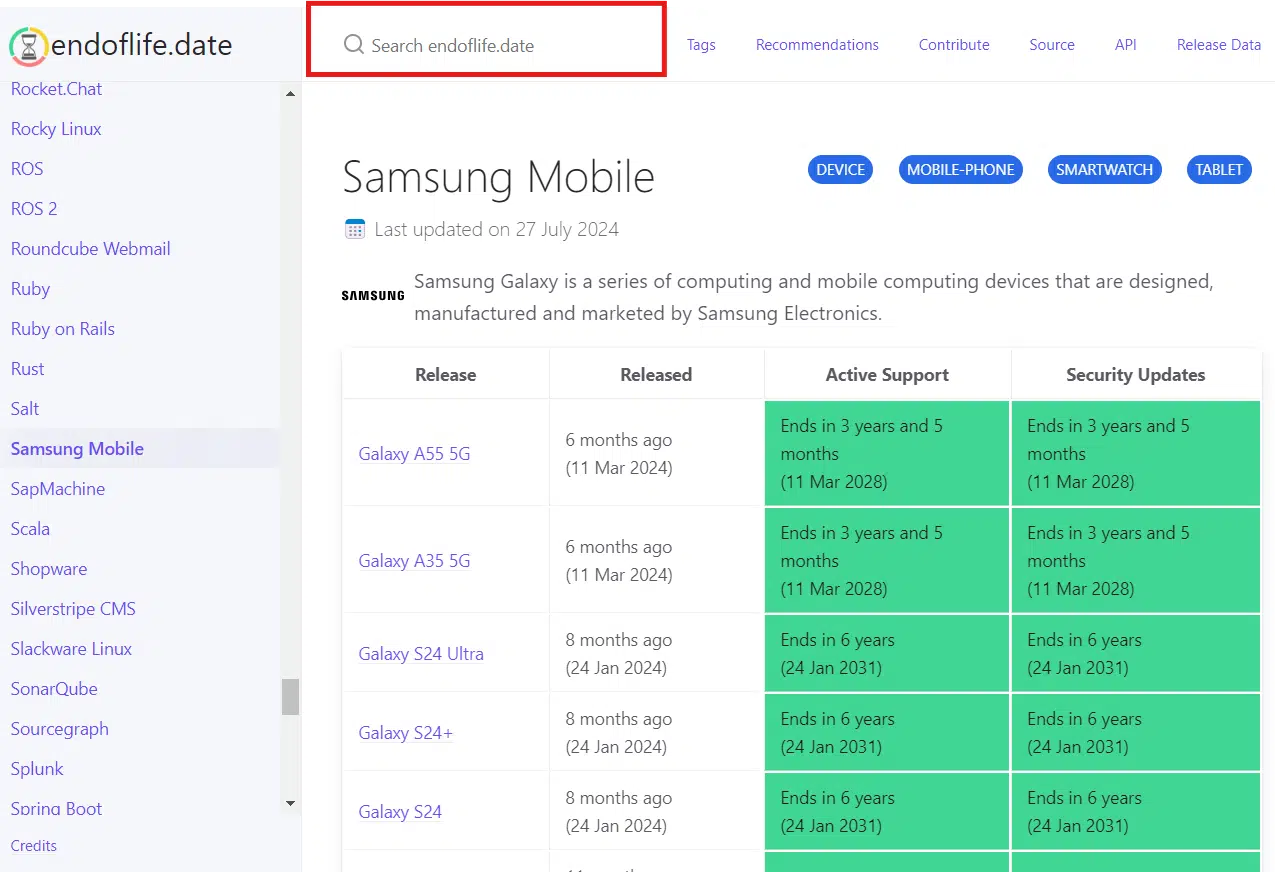Viewport: 1275px width, 872px height.
Task: Open the Source link in header
Action: coord(1052,45)
